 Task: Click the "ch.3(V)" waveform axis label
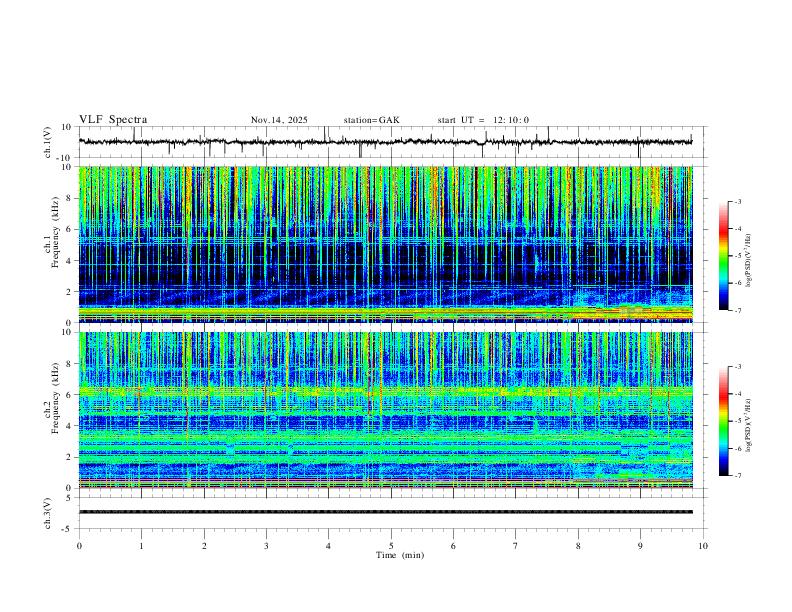[48, 513]
